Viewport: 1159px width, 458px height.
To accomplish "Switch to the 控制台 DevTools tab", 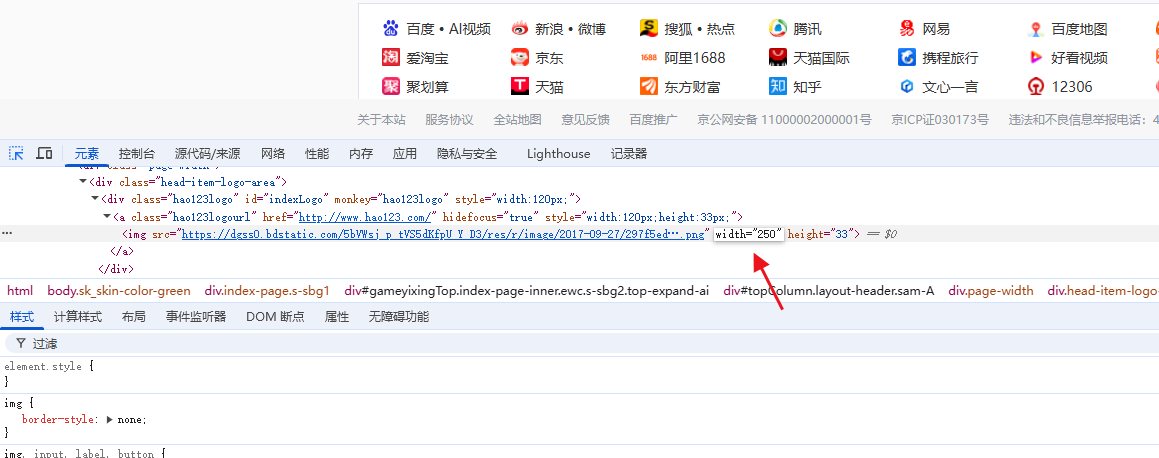I will pos(137,154).
